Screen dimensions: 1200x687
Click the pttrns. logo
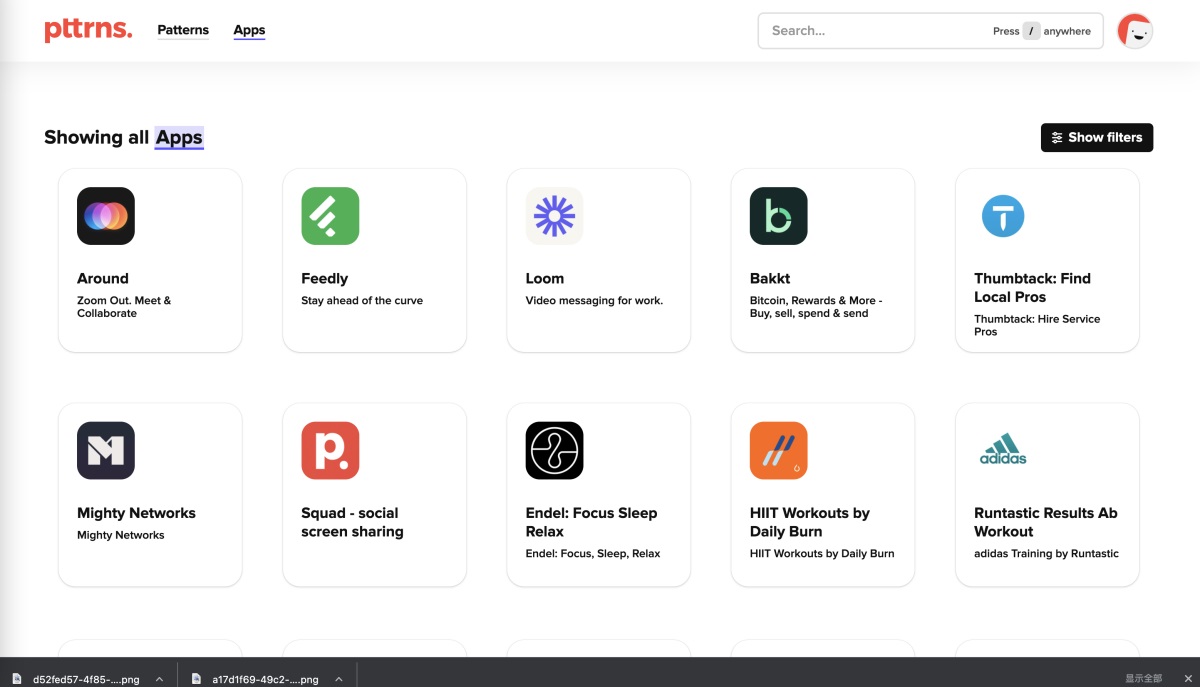pyautogui.click(x=88, y=30)
